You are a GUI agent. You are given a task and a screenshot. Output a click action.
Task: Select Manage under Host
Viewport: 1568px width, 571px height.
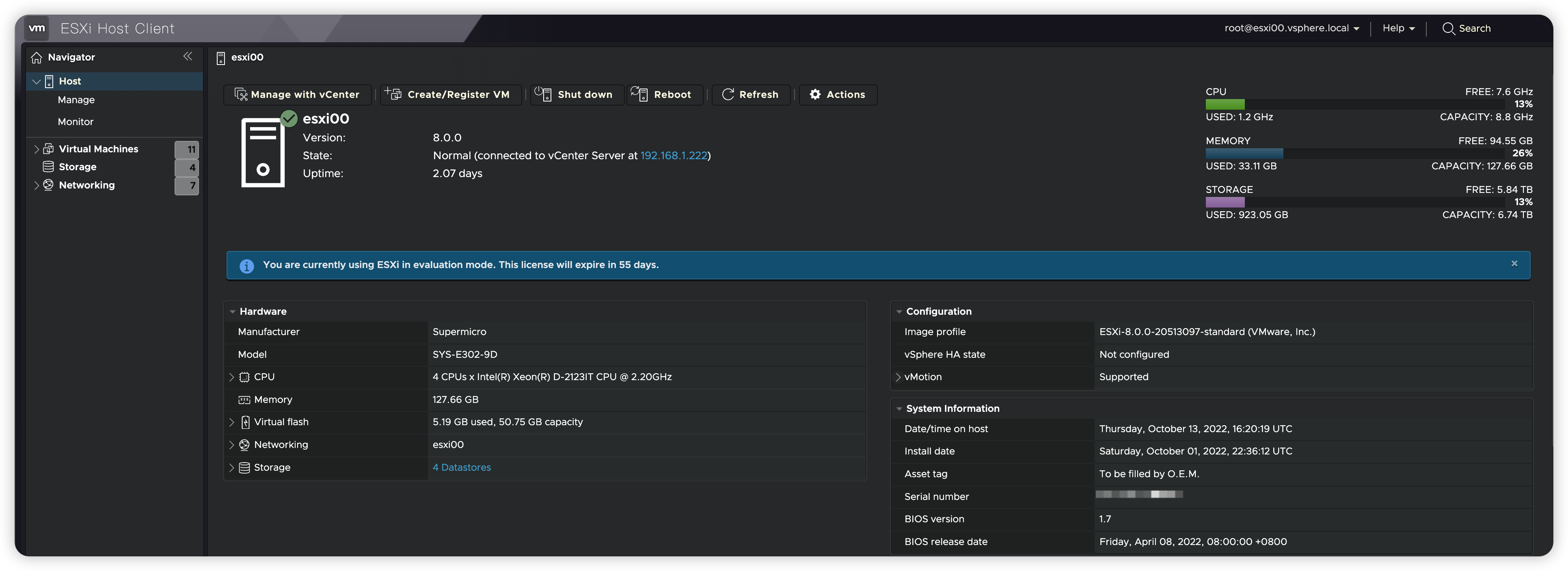(76, 100)
